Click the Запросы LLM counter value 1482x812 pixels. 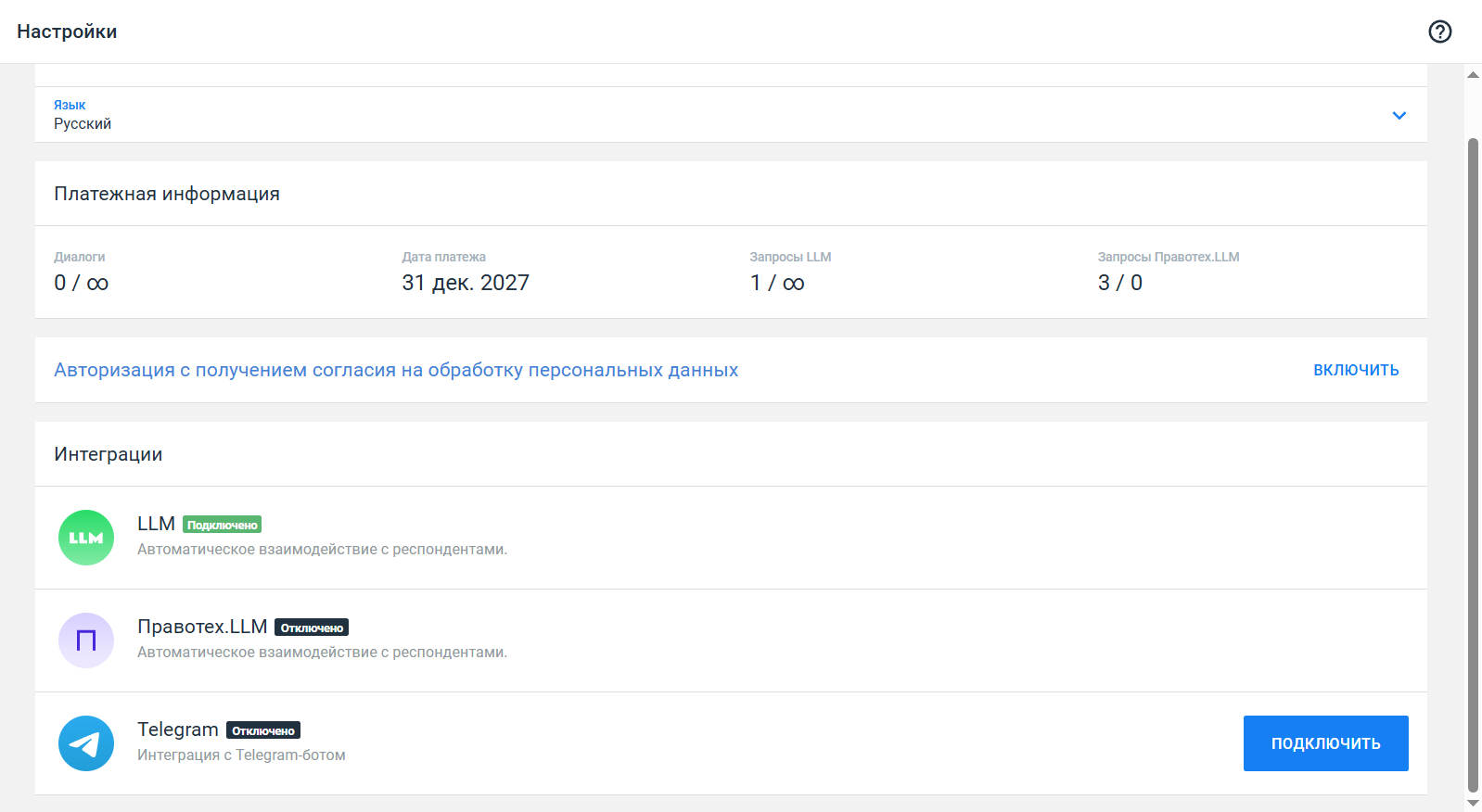777,283
